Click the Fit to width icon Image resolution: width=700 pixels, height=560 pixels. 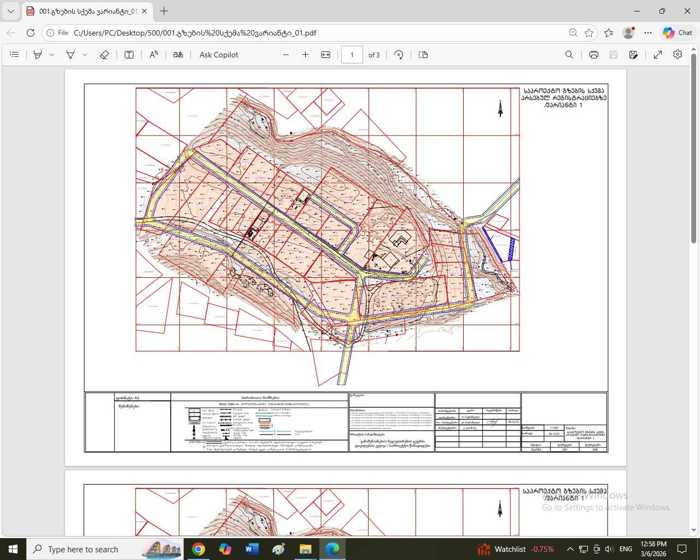[x=326, y=55]
